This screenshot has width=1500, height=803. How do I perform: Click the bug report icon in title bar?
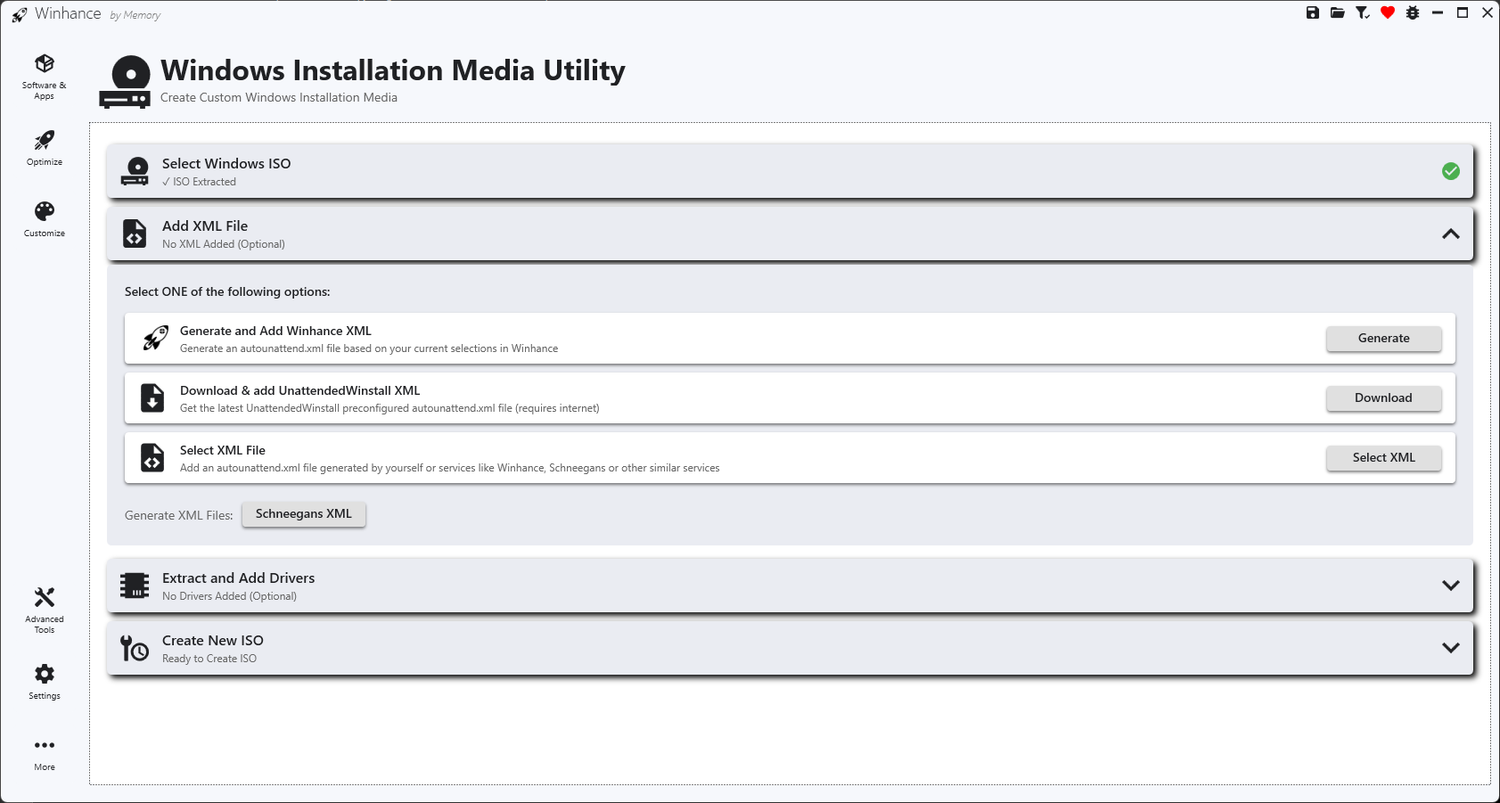[x=1412, y=13]
